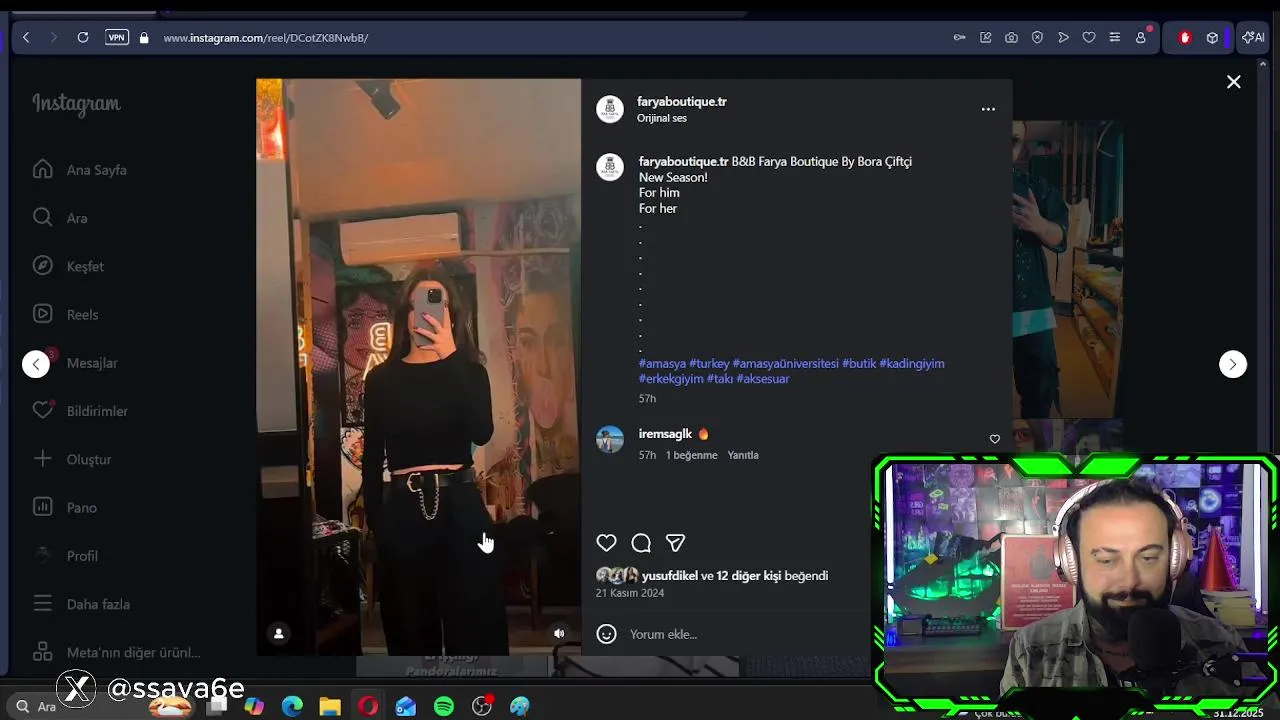Image resolution: width=1280 pixels, height=720 pixels.
Task: Click faryaboutique.tr username in caption
Action: coord(684,161)
